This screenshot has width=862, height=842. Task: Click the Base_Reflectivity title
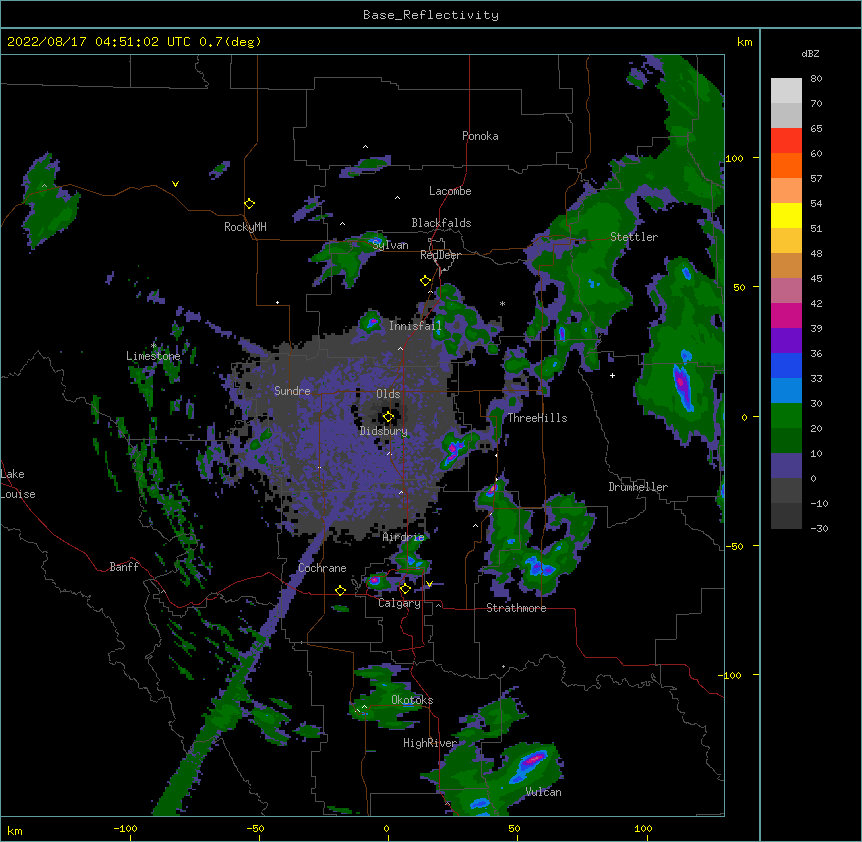click(x=431, y=15)
